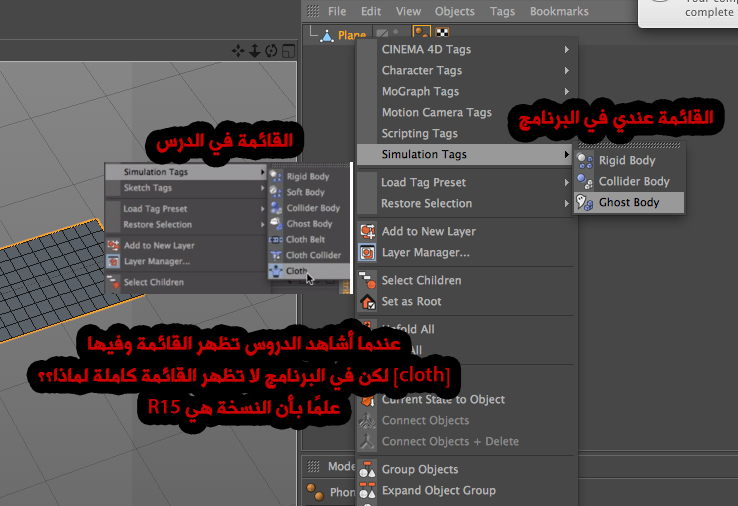Select Rigid Body tag
738x506 pixels.
pos(629,161)
